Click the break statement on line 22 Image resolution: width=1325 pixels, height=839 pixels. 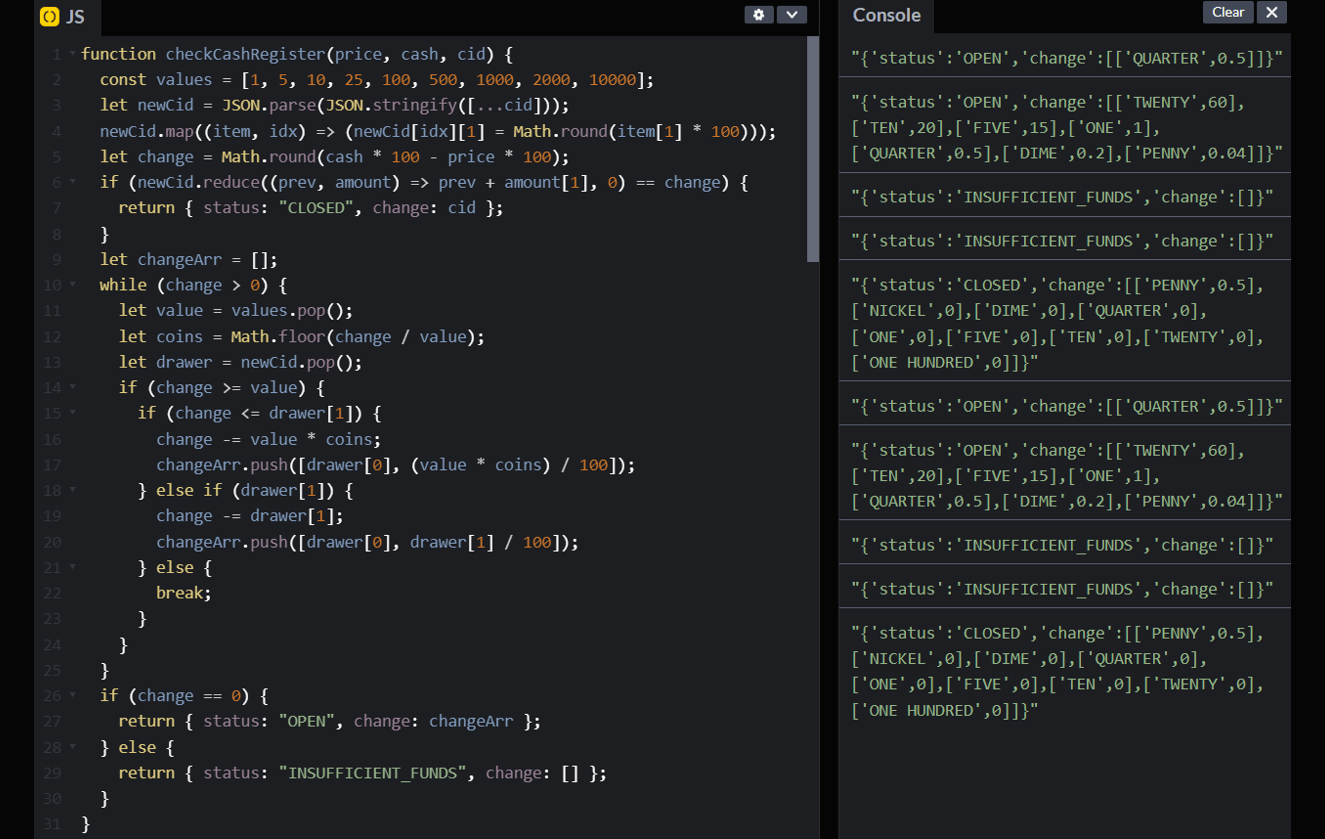(x=184, y=593)
